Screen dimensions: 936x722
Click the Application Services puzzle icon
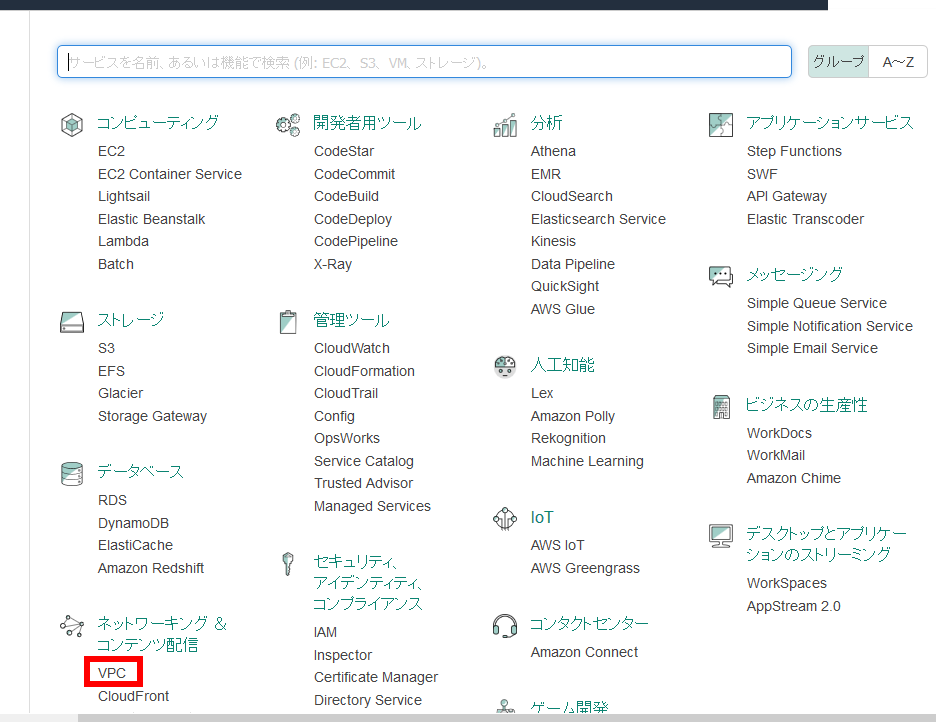coord(721,124)
